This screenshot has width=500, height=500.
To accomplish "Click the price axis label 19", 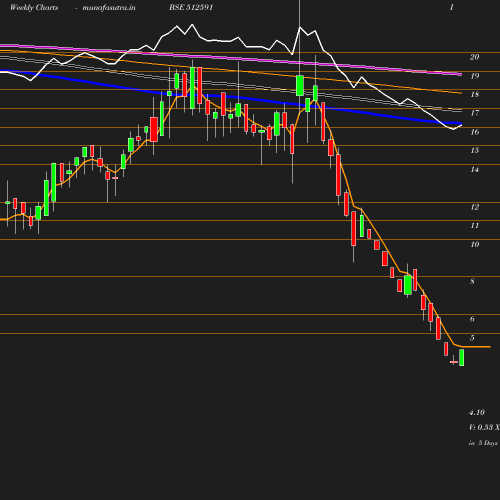I will tap(475, 76).
